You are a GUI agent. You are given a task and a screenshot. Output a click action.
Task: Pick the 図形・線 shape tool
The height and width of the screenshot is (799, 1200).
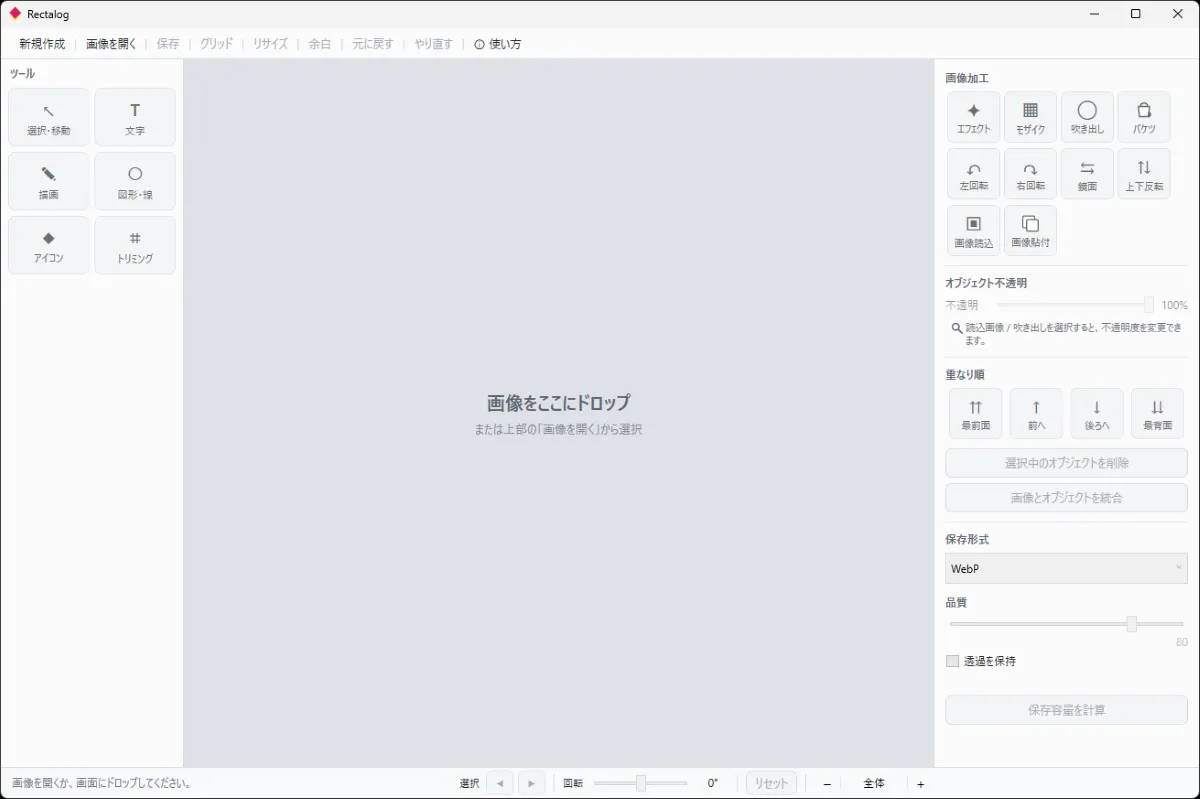(x=135, y=181)
